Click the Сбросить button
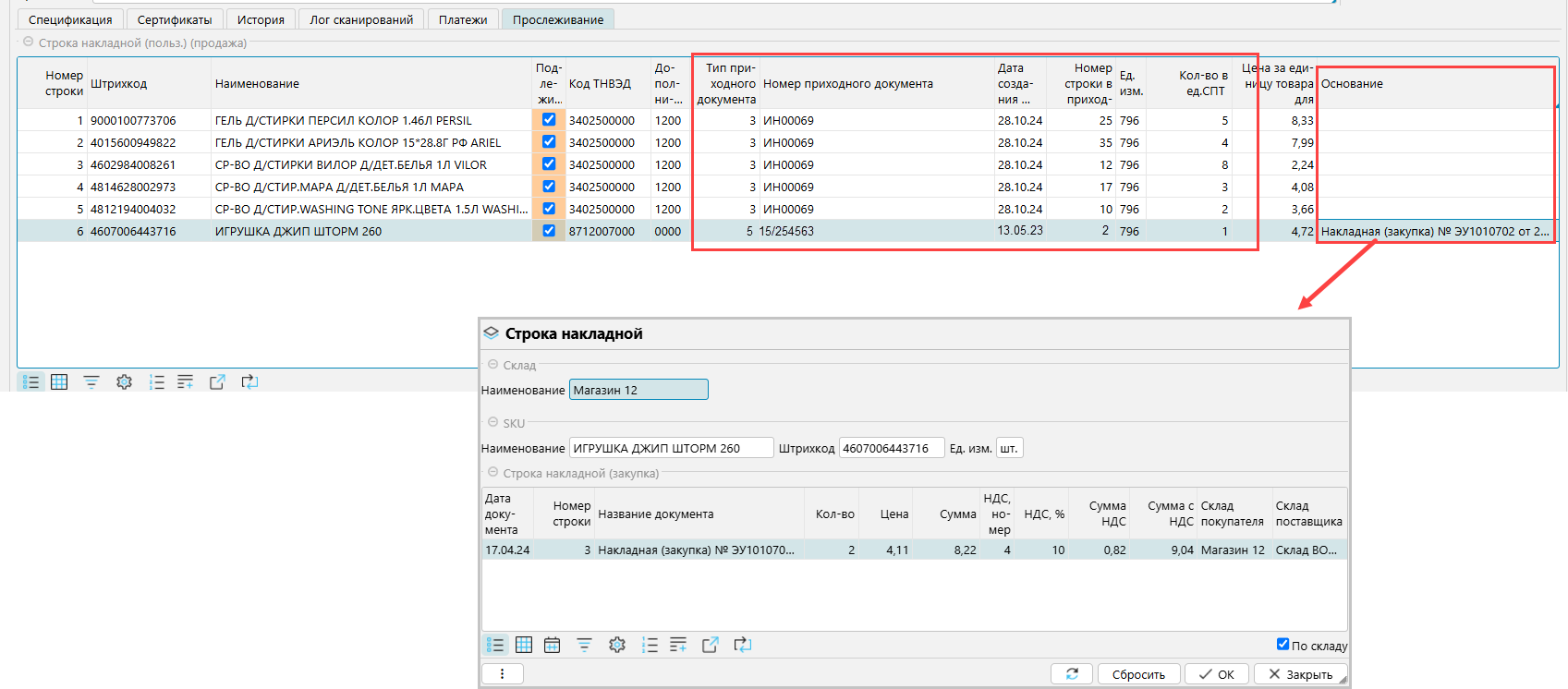Viewport: 1568px width, 689px height. (1138, 674)
